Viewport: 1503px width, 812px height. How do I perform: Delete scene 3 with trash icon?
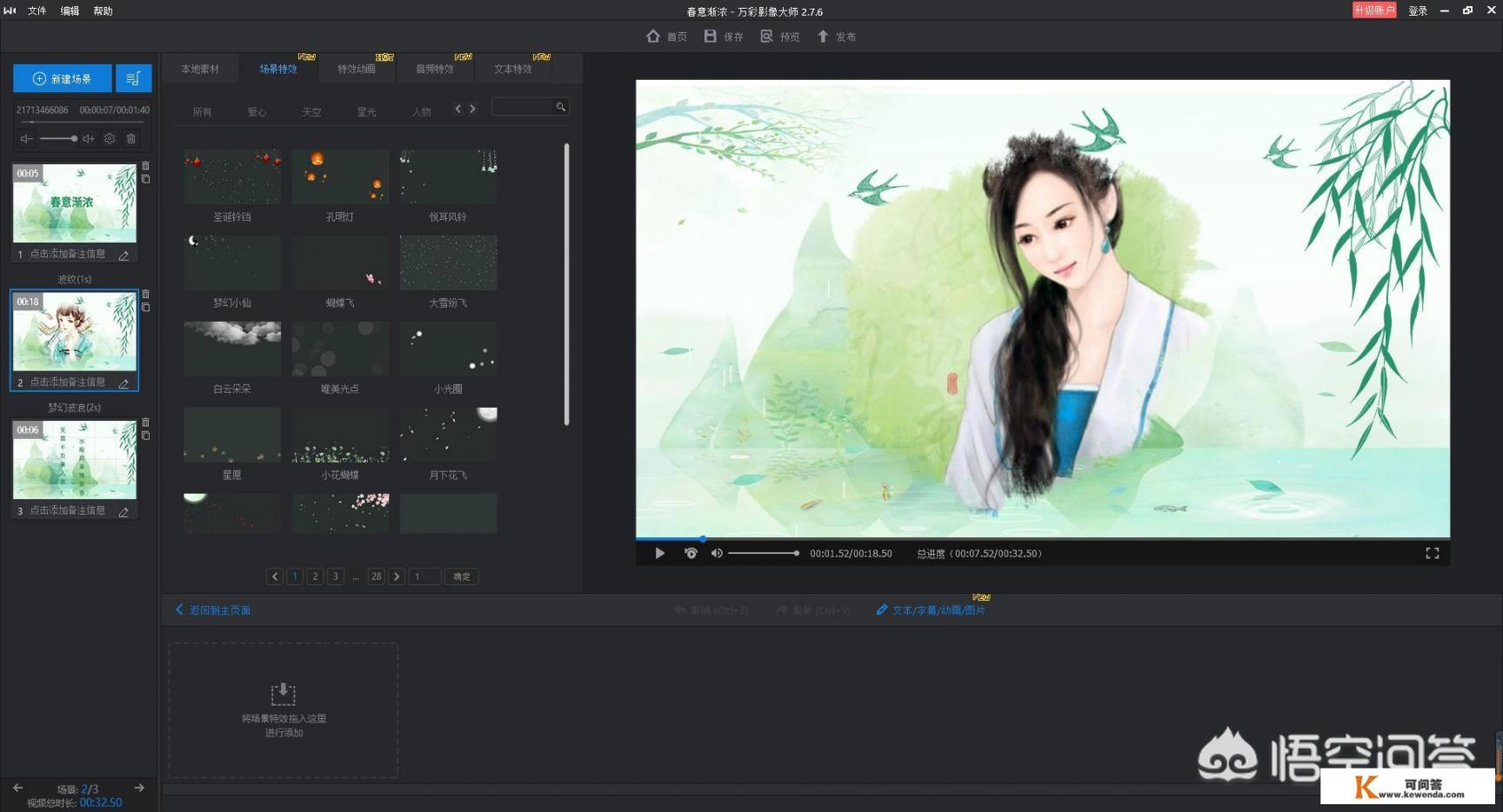click(x=145, y=423)
